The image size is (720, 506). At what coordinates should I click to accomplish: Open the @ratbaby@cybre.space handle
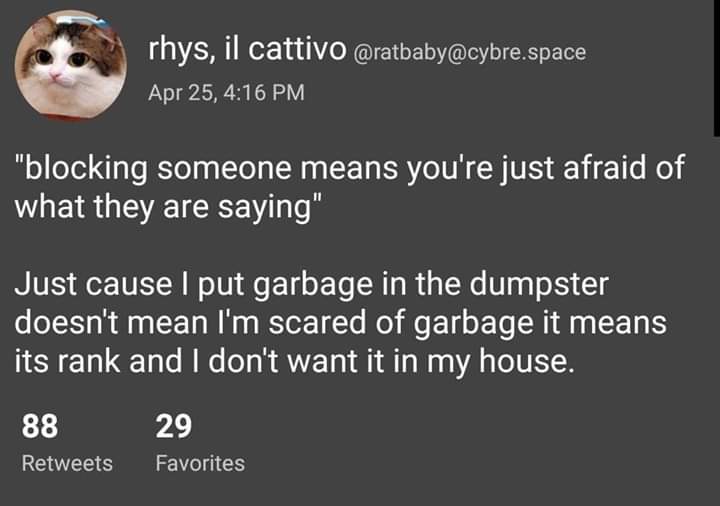[x=470, y=50]
